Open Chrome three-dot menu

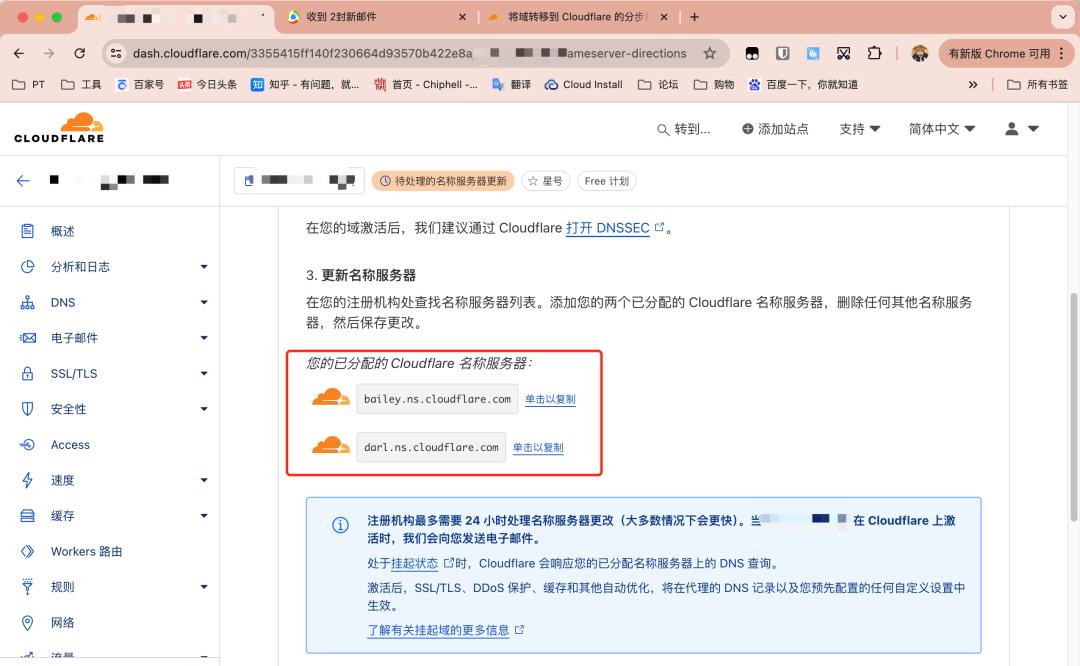tap(1061, 53)
